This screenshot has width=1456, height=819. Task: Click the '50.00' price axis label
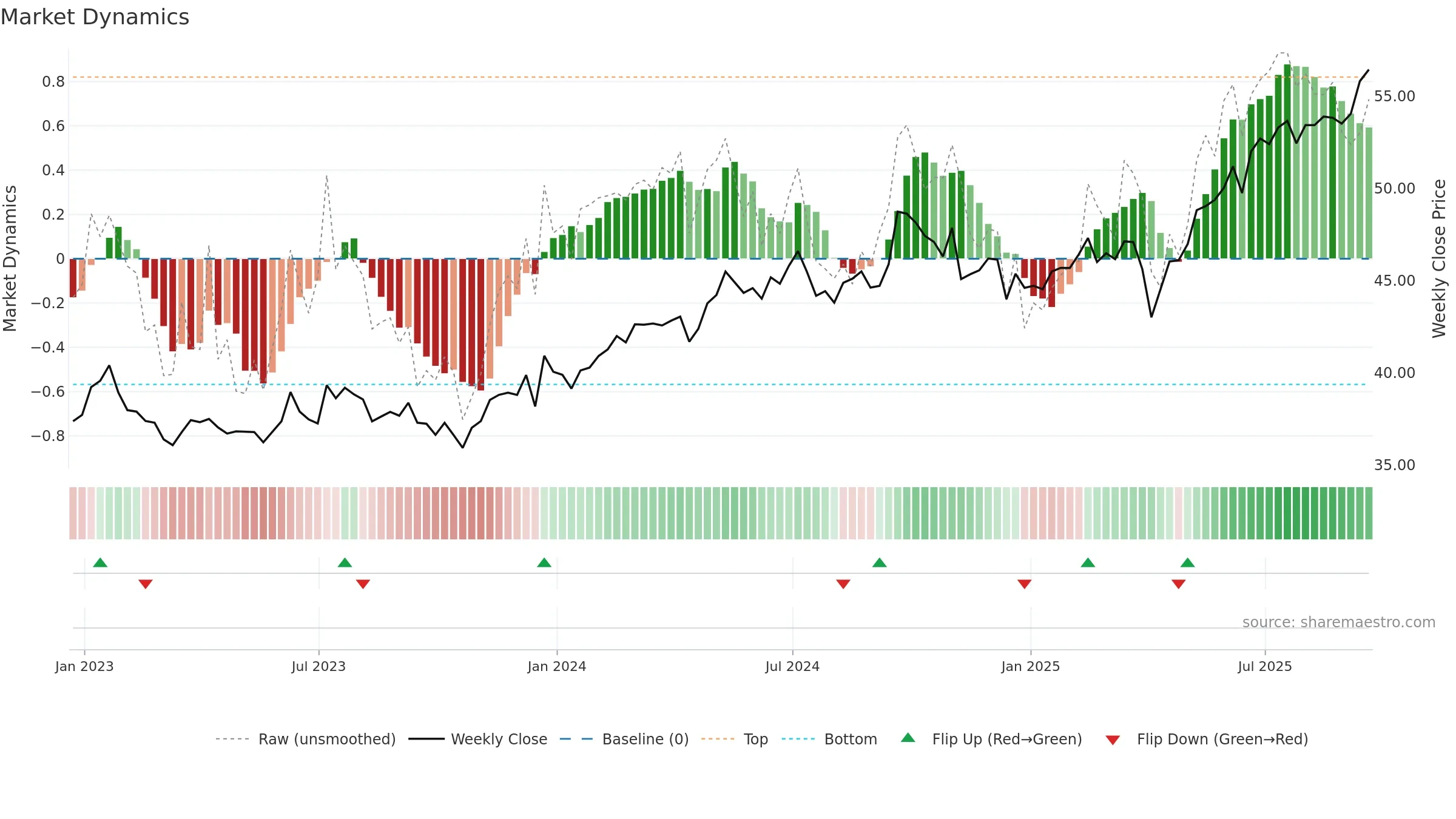pos(1395,189)
